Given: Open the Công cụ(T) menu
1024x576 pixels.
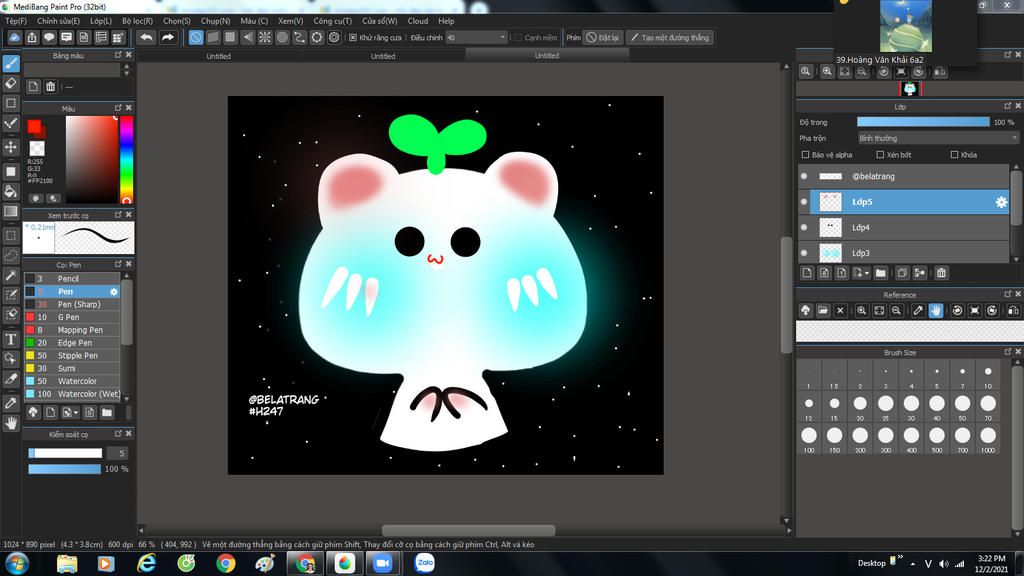Looking at the screenshot, I should pos(332,21).
